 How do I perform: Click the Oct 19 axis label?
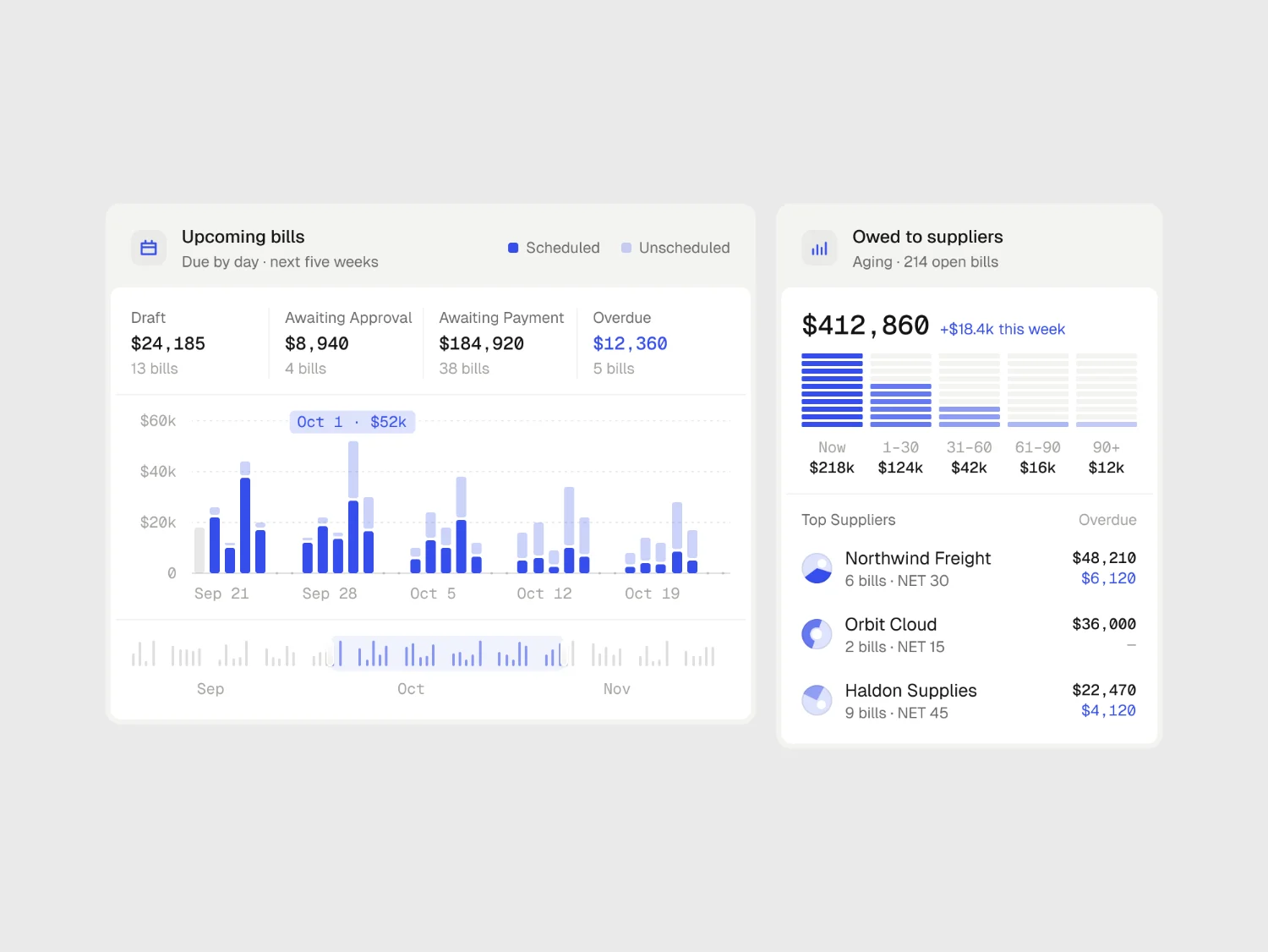[652, 594]
